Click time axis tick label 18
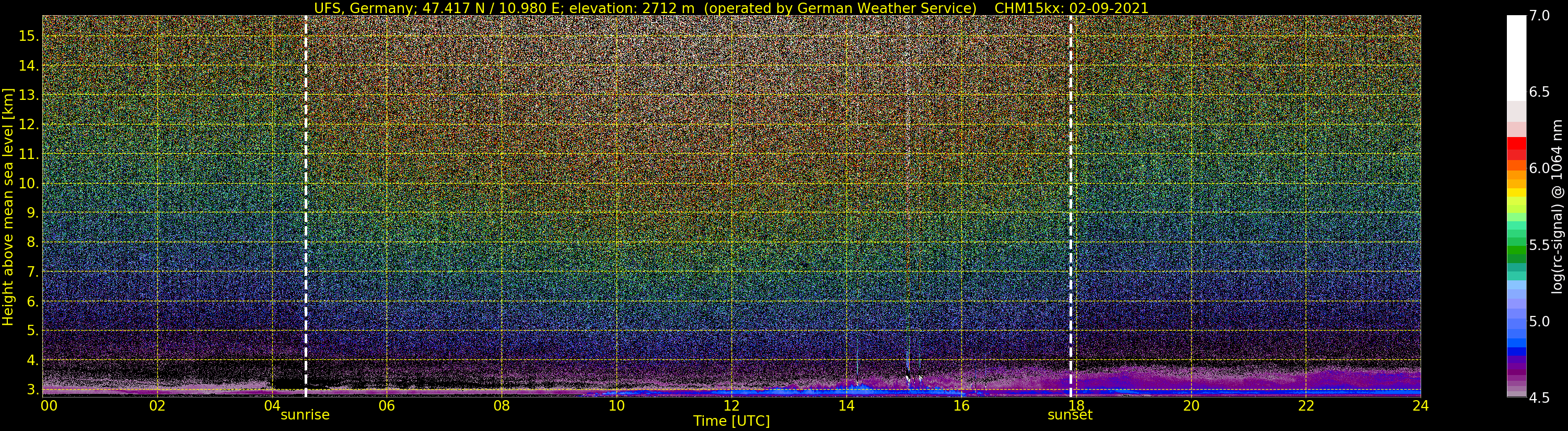Screen dimensions: 1568x431 1076,405
